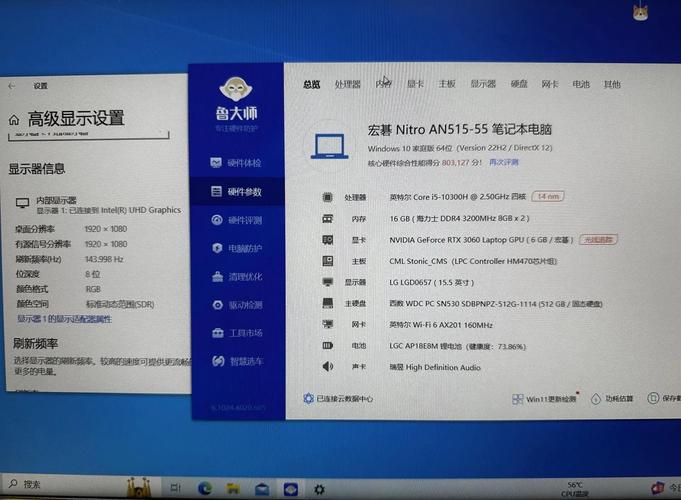The height and width of the screenshot is (500, 681).
Task: Open Settings gear in taskbar
Action: [x=319, y=490]
